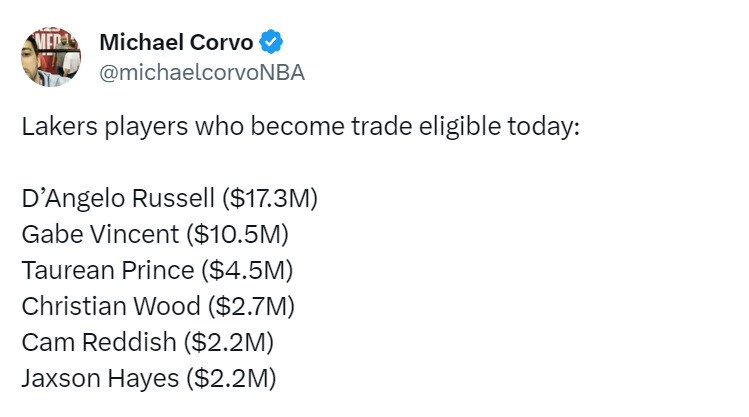The width and height of the screenshot is (749, 417).
Task: Open Michael Corvo's profile avatar photo
Action: tap(51, 57)
